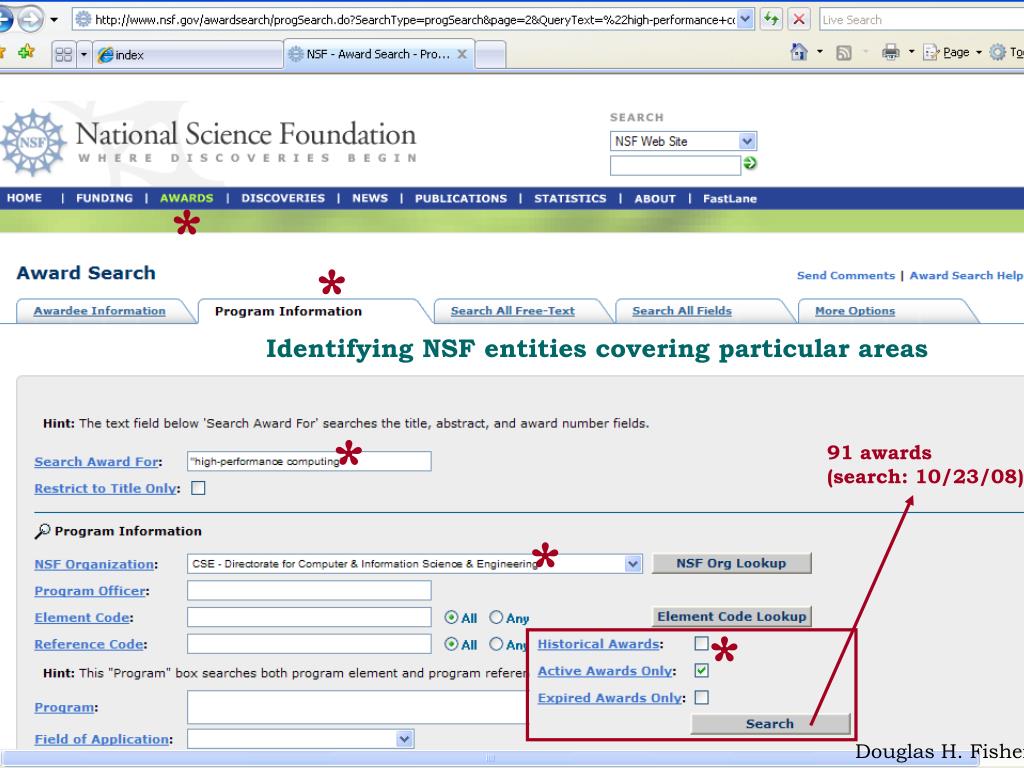
Task: Open the FUNDING navigation item
Action: 104,198
